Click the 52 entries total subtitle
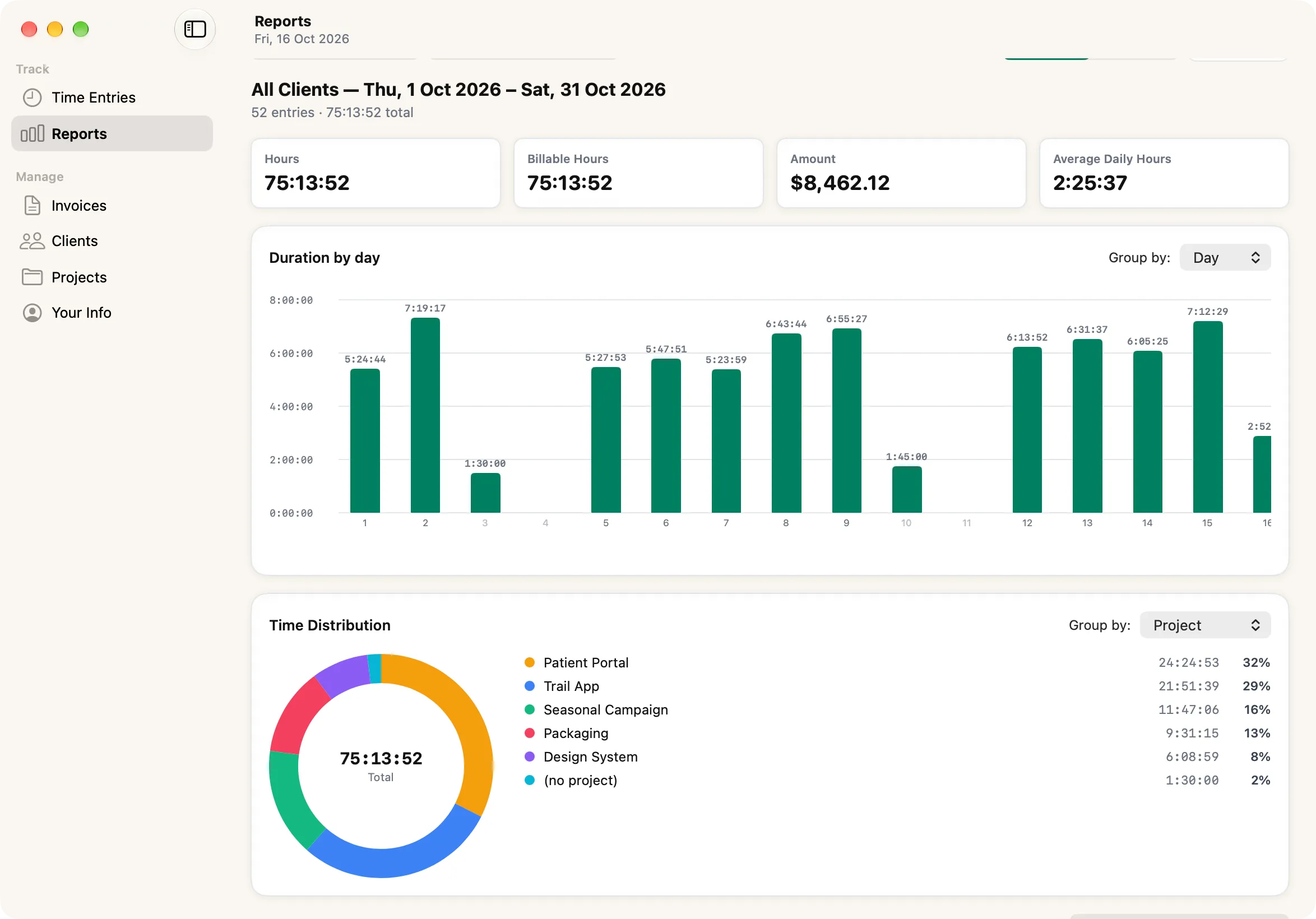The width and height of the screenshot is (1316, 919). click(x=332, y=112)
